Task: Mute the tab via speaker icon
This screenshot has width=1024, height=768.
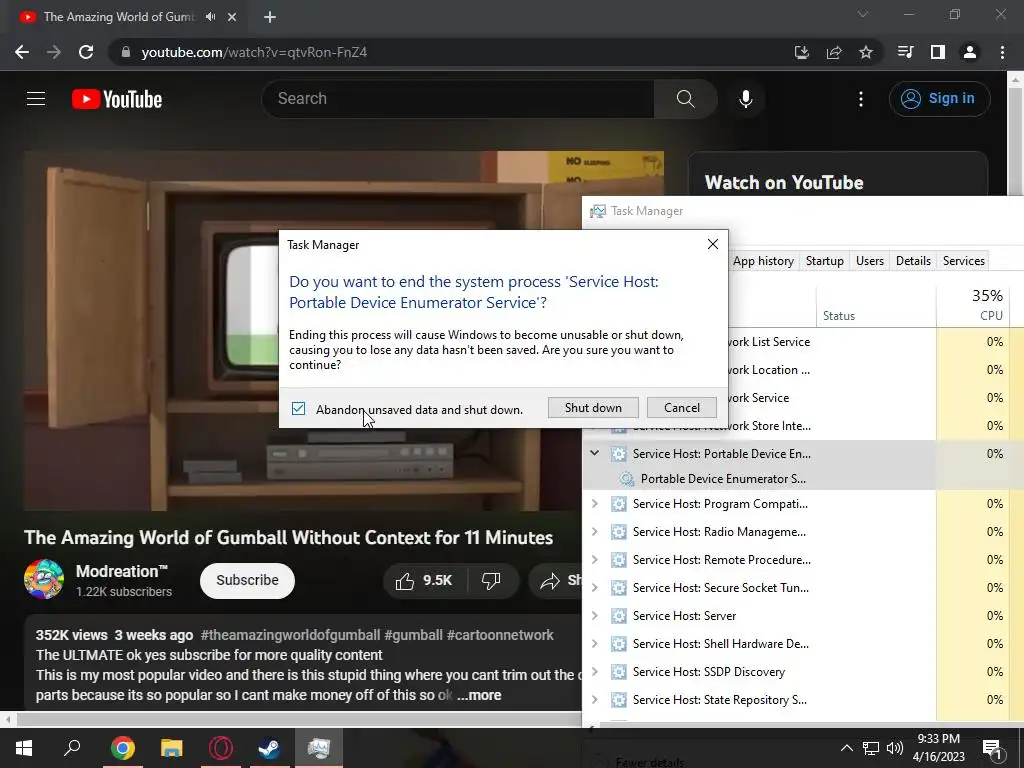Action: pos(210,17)
